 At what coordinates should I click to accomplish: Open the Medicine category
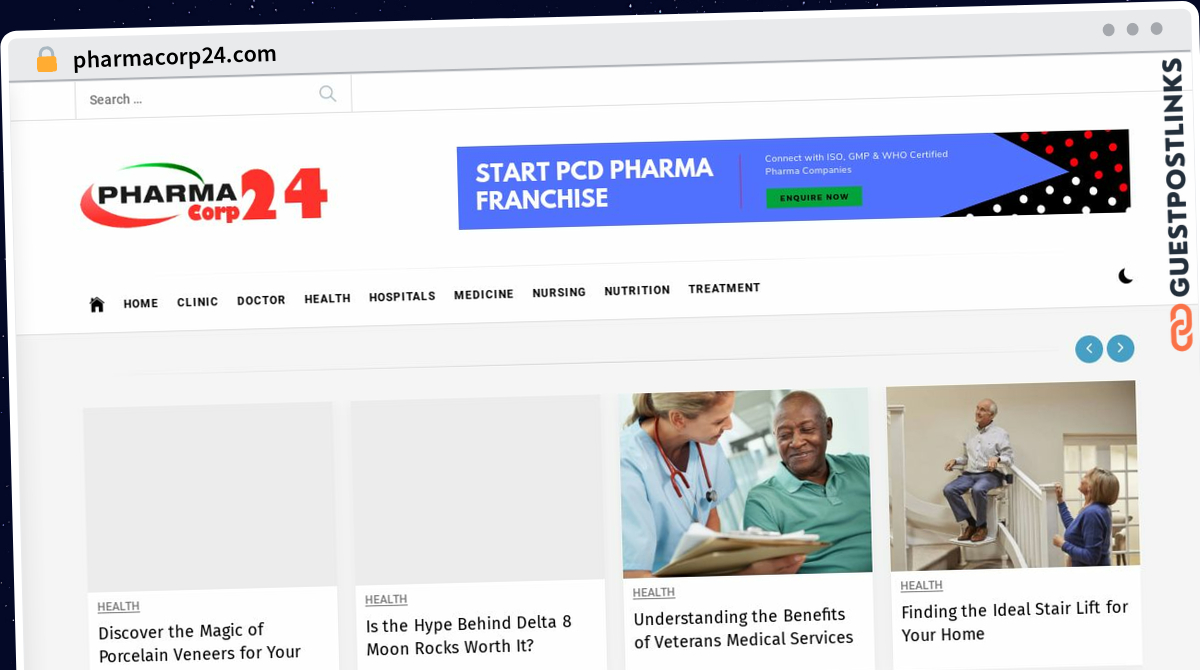coord(483,295)
